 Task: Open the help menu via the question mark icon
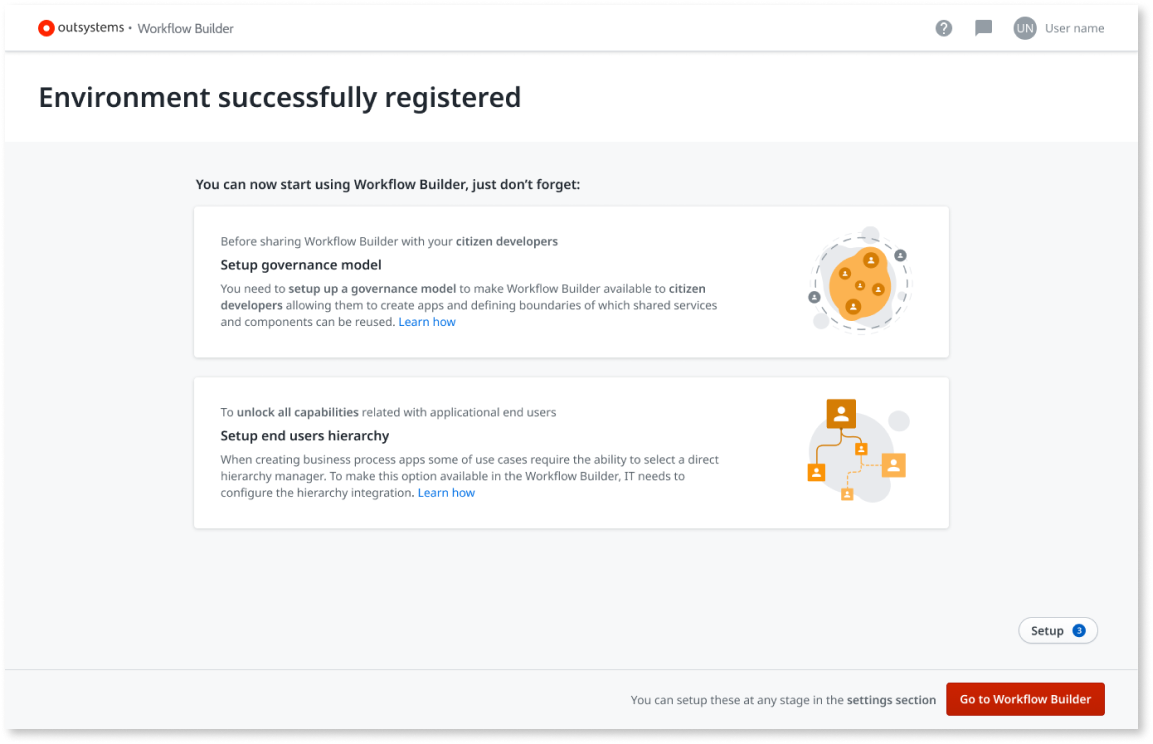pyautogui.click(x=943, y=28)
